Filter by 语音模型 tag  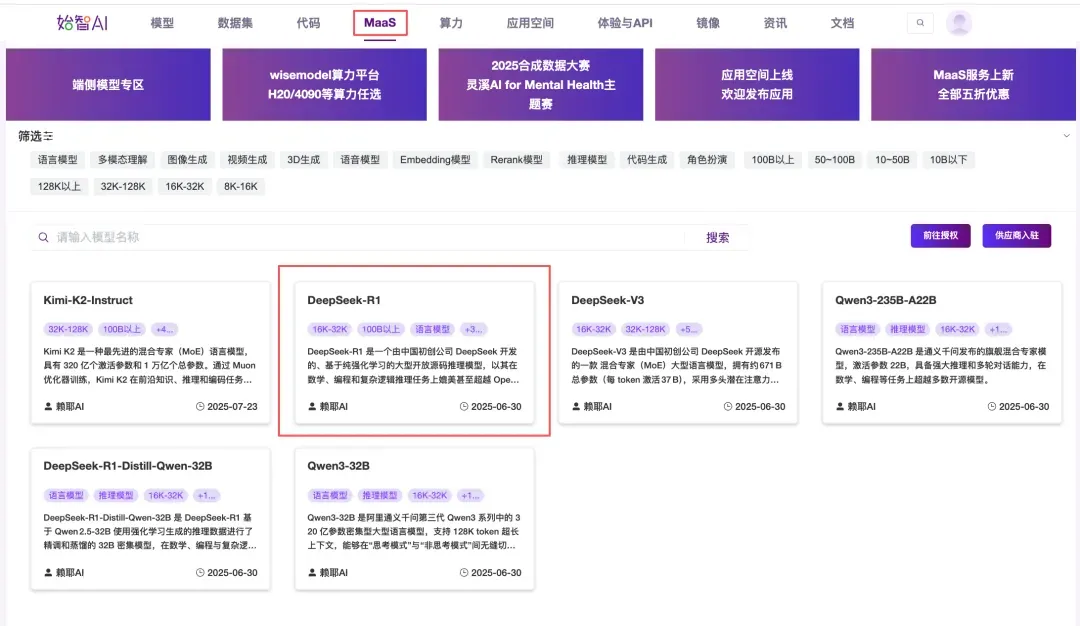(x=360, y=160)
